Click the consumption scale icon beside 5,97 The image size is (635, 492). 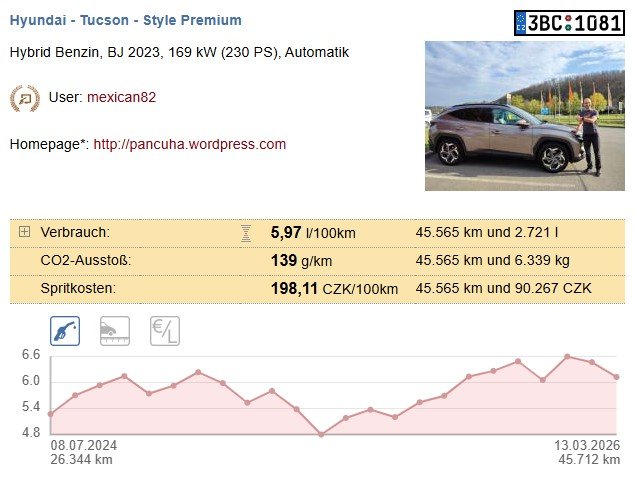pos(246,233)
